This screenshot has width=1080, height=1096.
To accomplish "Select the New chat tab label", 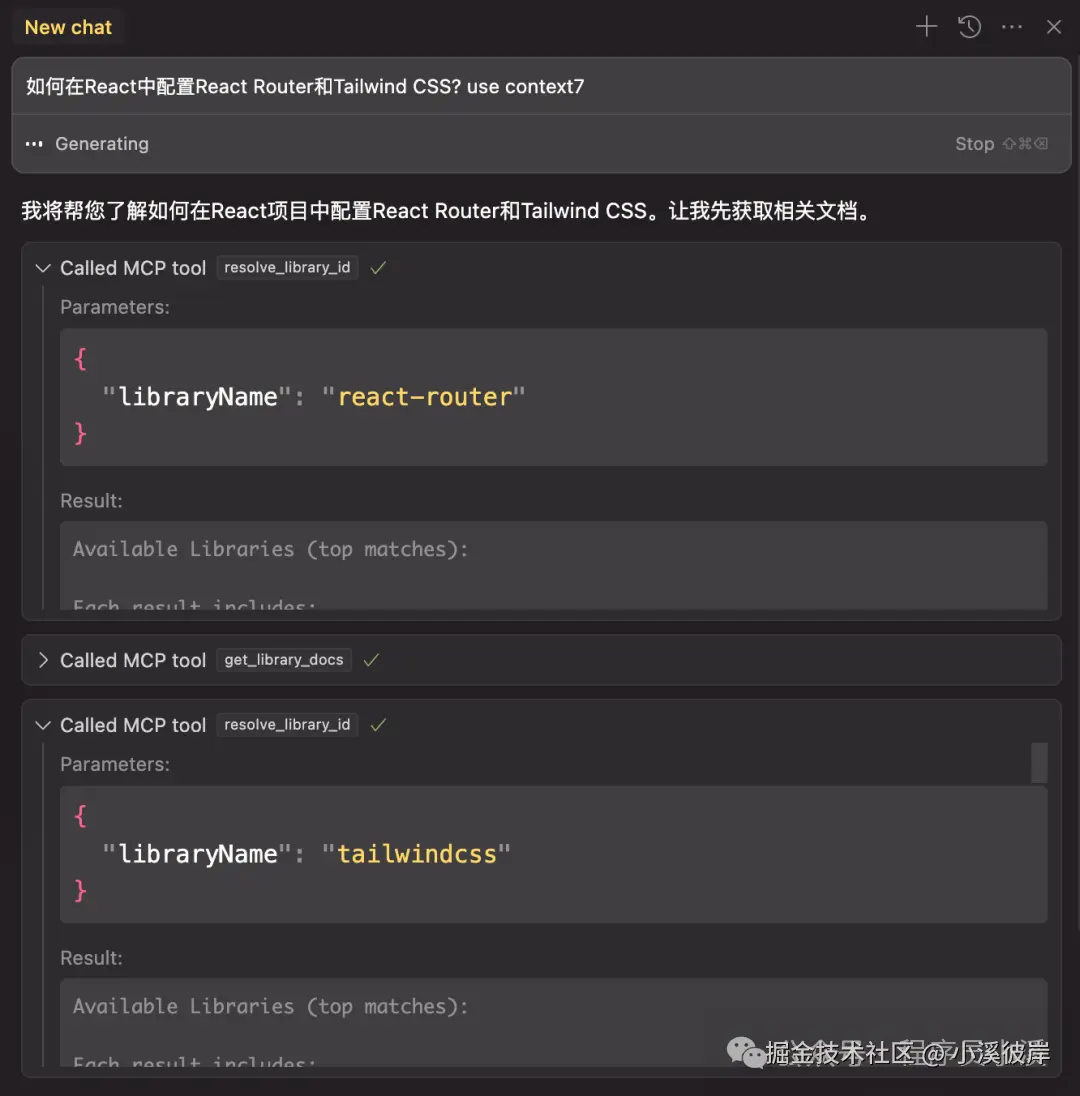I will [67, 27].
